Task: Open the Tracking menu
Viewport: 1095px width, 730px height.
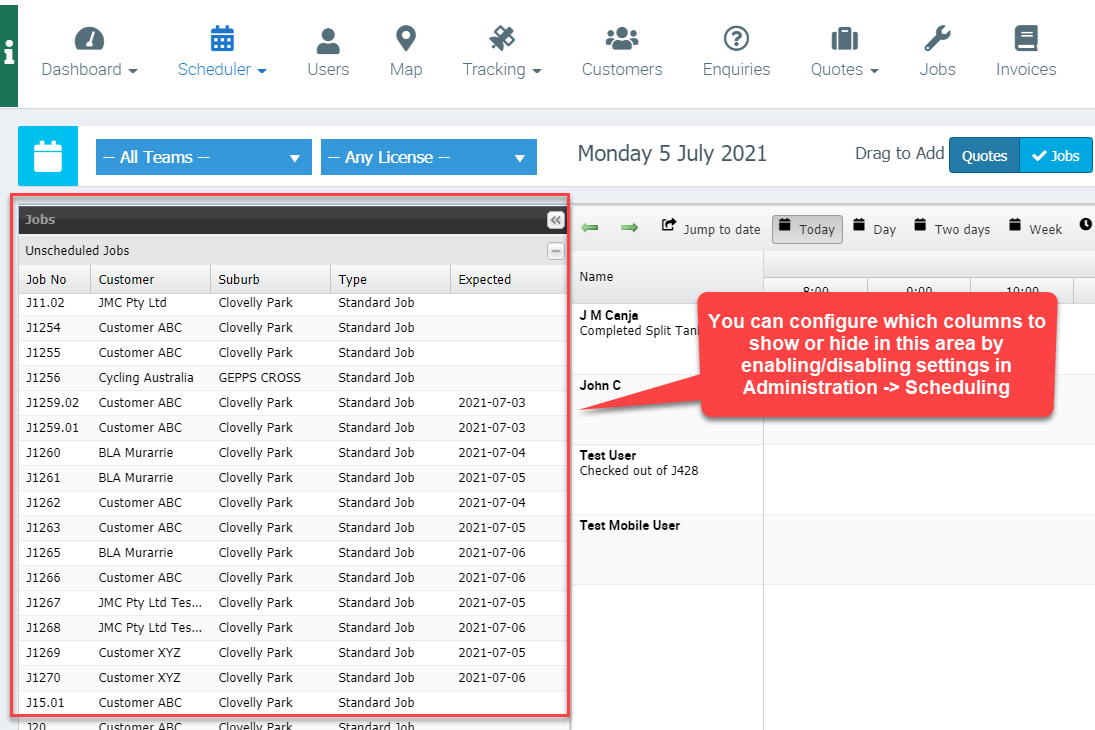Action: pos(501,69)
